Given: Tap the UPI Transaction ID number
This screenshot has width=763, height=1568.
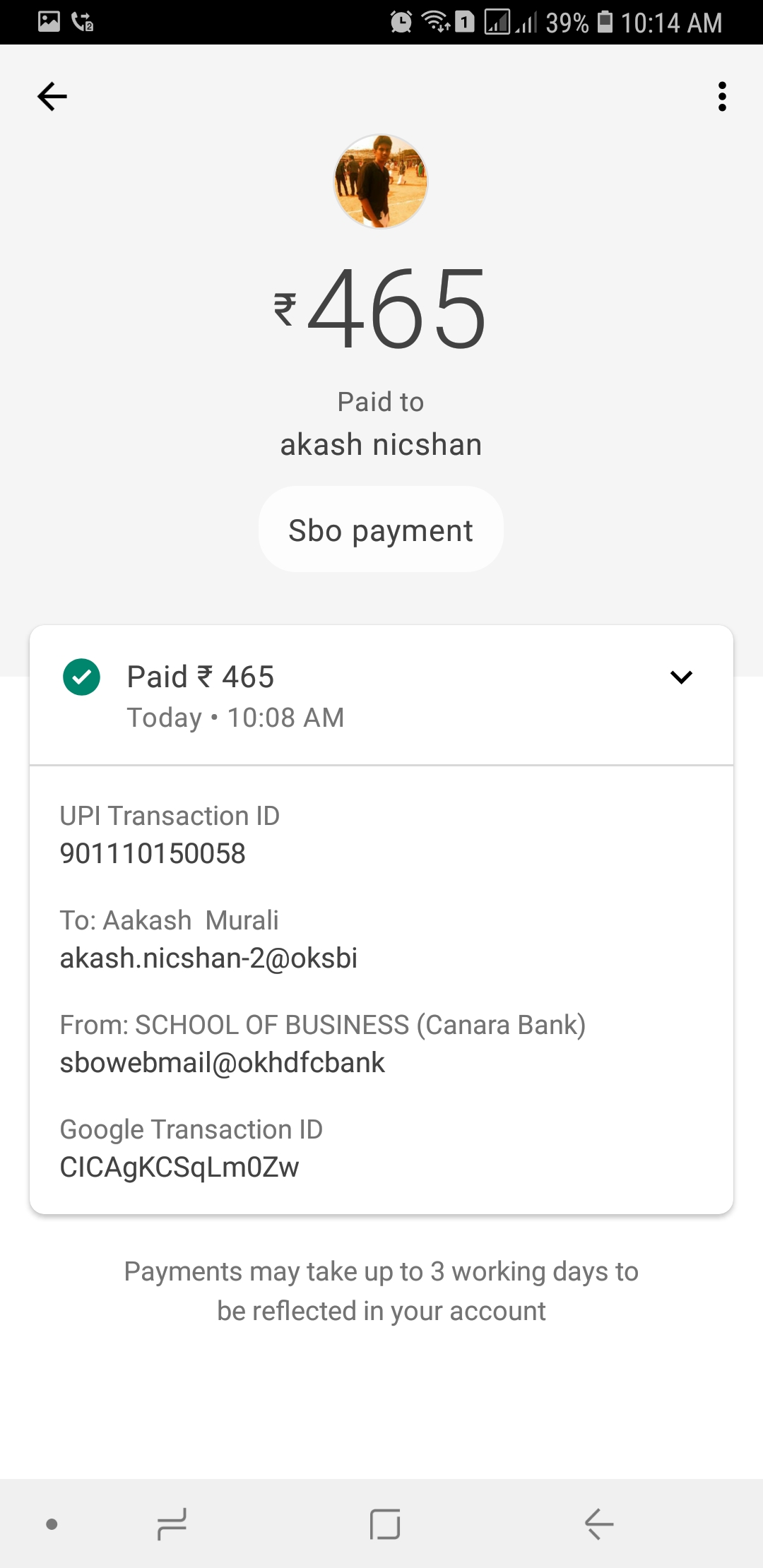Looking at the screenshot, I should point(153,853).
